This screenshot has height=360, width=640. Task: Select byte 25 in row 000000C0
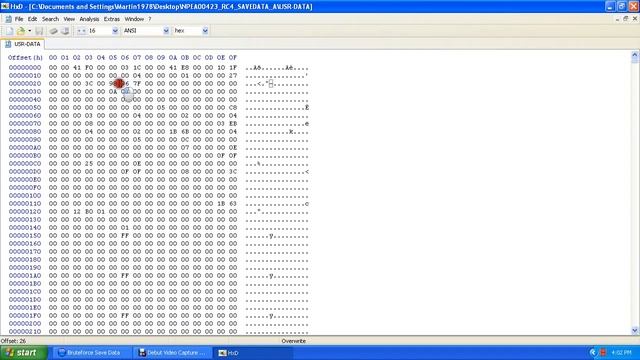click(x=89, y=163)
